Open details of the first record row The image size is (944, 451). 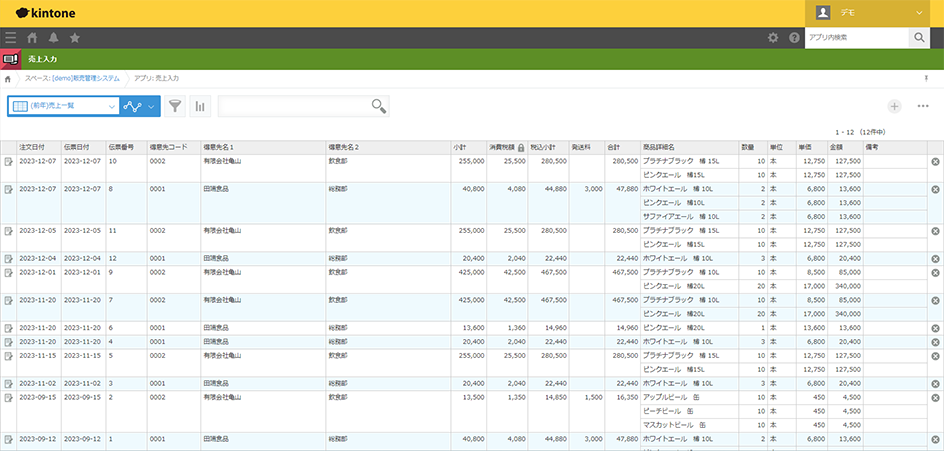[9, 161]
